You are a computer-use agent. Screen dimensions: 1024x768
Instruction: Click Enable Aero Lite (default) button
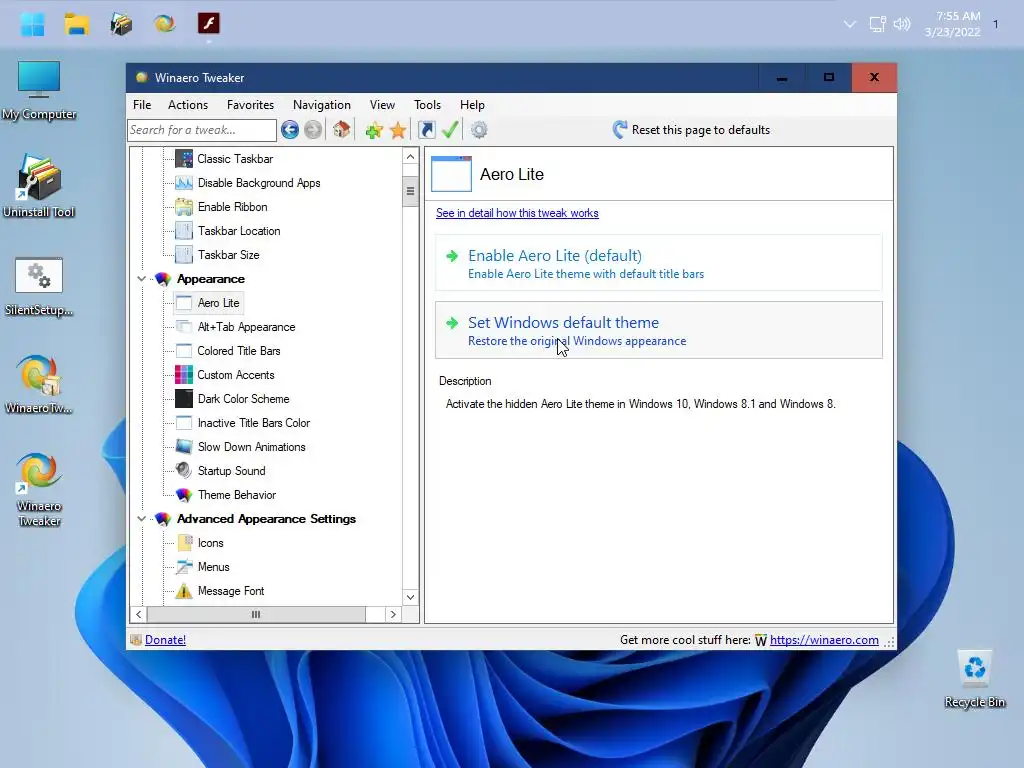point(658,263)
